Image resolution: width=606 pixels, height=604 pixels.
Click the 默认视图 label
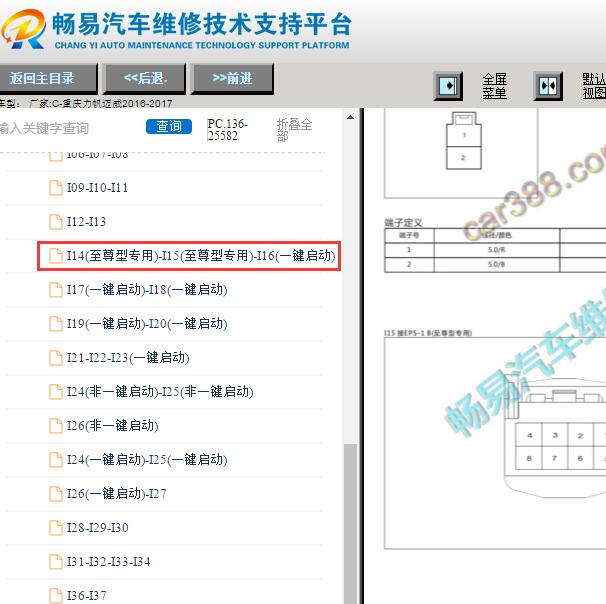tap(594, 86)
